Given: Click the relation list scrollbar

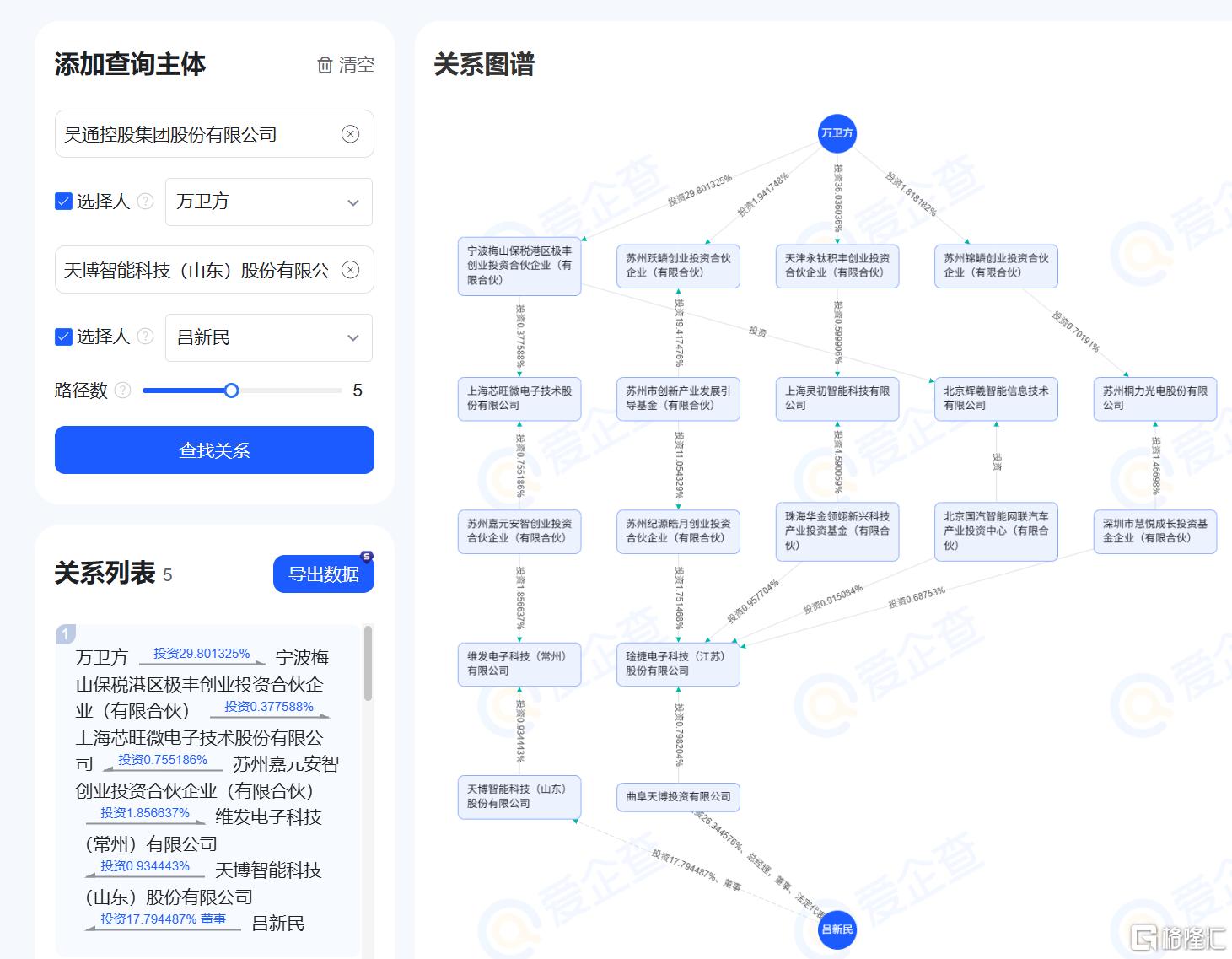Looking at the screenshot, I should coord(368,663).
